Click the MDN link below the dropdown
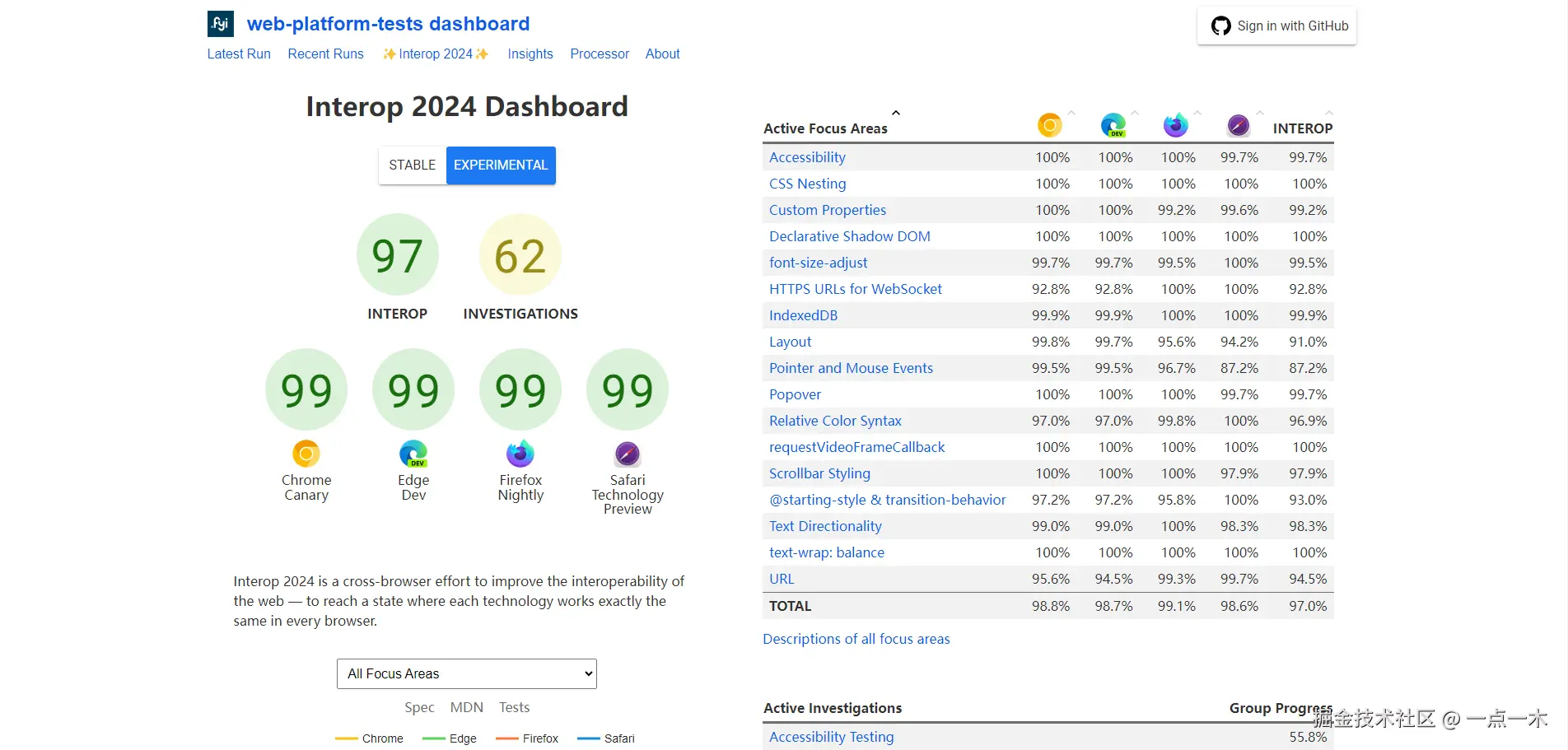 [x=467, y=707]
